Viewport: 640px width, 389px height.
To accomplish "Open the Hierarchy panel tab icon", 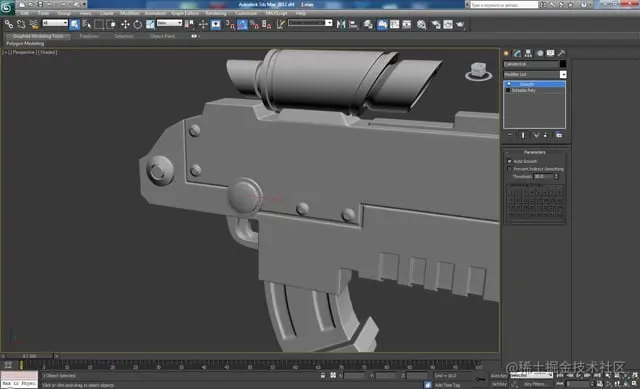I will point(528,53).
